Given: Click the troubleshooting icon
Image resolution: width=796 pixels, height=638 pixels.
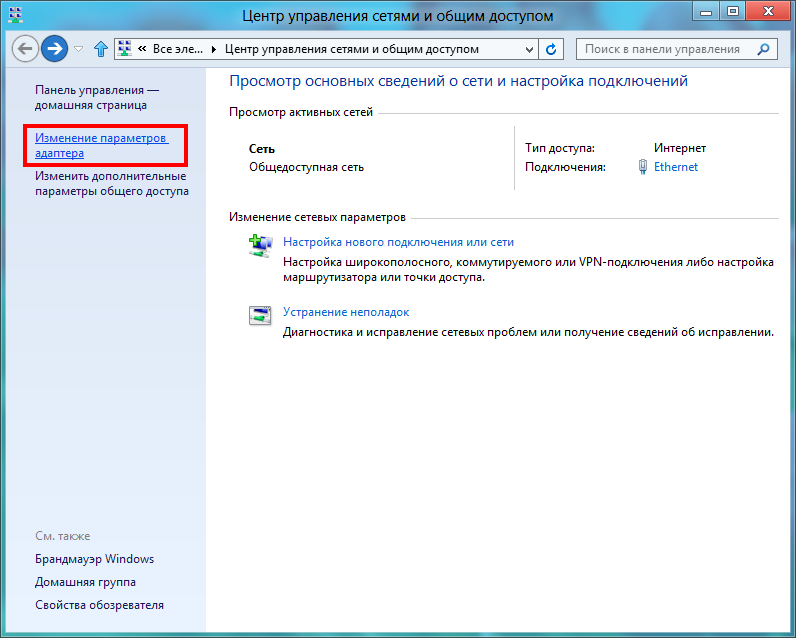Looking at the screenshot, I should pos(260,315).
